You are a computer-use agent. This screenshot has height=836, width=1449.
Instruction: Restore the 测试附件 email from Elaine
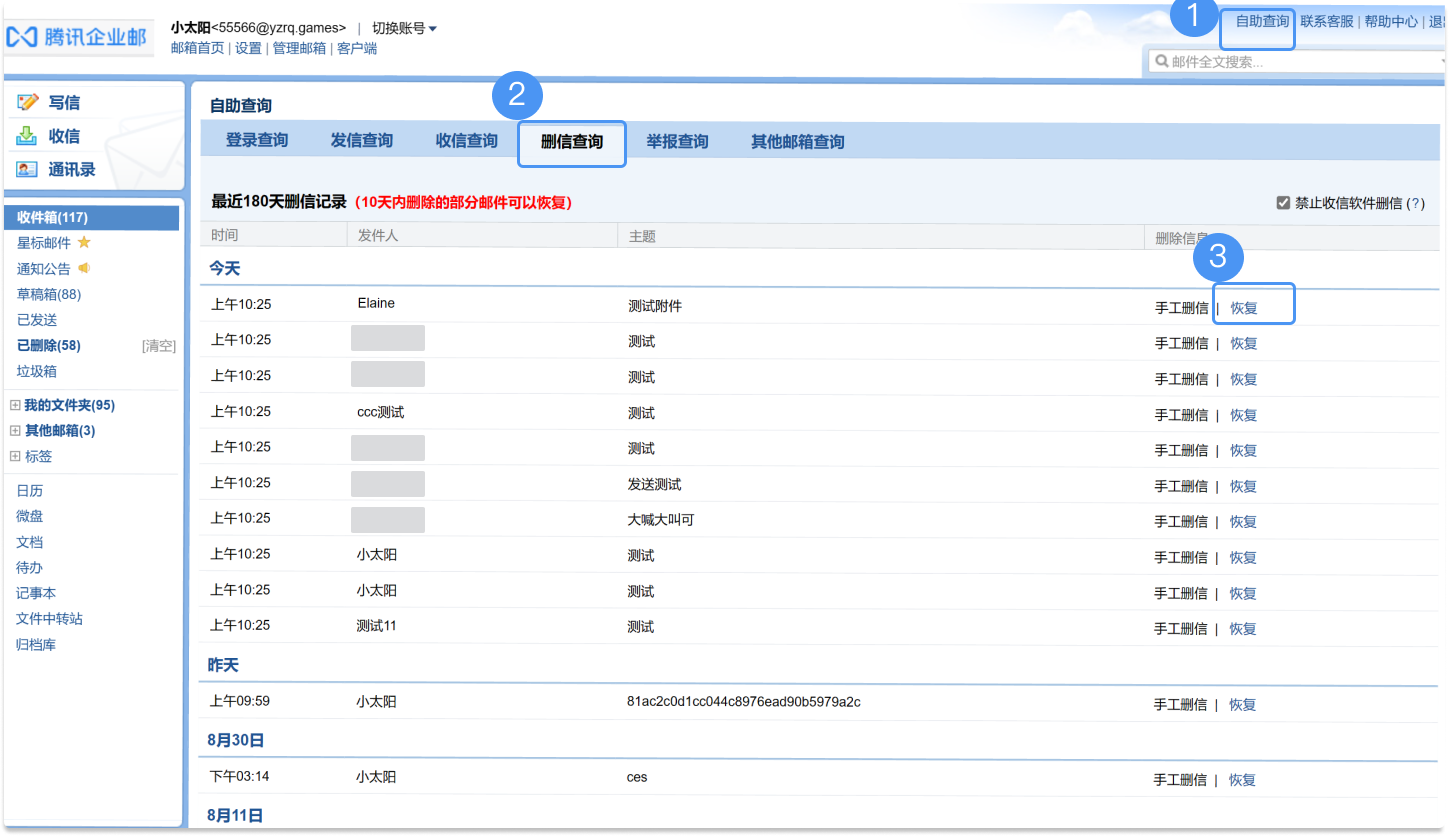pyautogui.click(x=1244, y=308)
